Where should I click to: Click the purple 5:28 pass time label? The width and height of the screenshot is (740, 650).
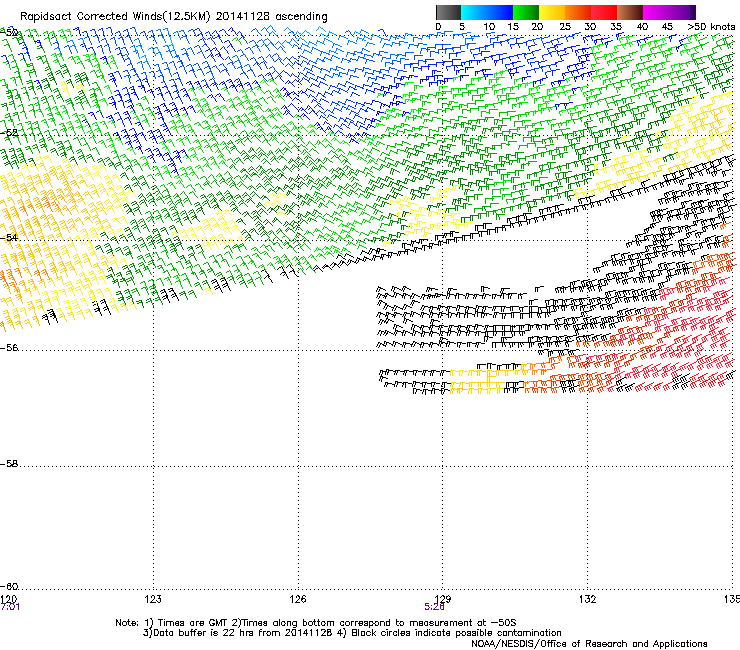pos(434,607)
